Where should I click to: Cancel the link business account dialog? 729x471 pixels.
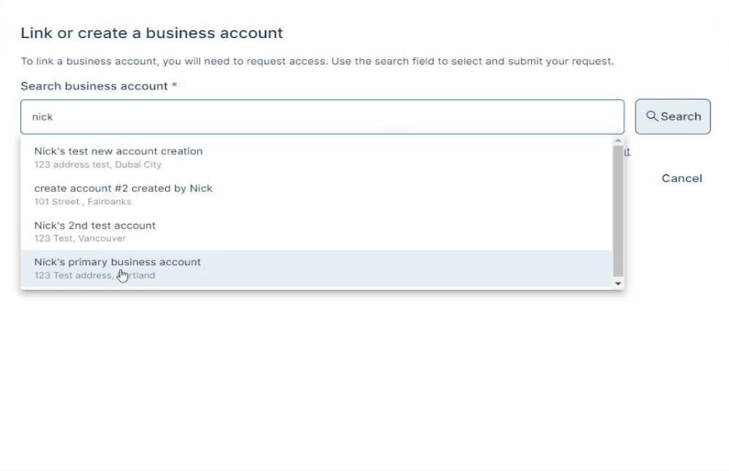pos(682,178)
